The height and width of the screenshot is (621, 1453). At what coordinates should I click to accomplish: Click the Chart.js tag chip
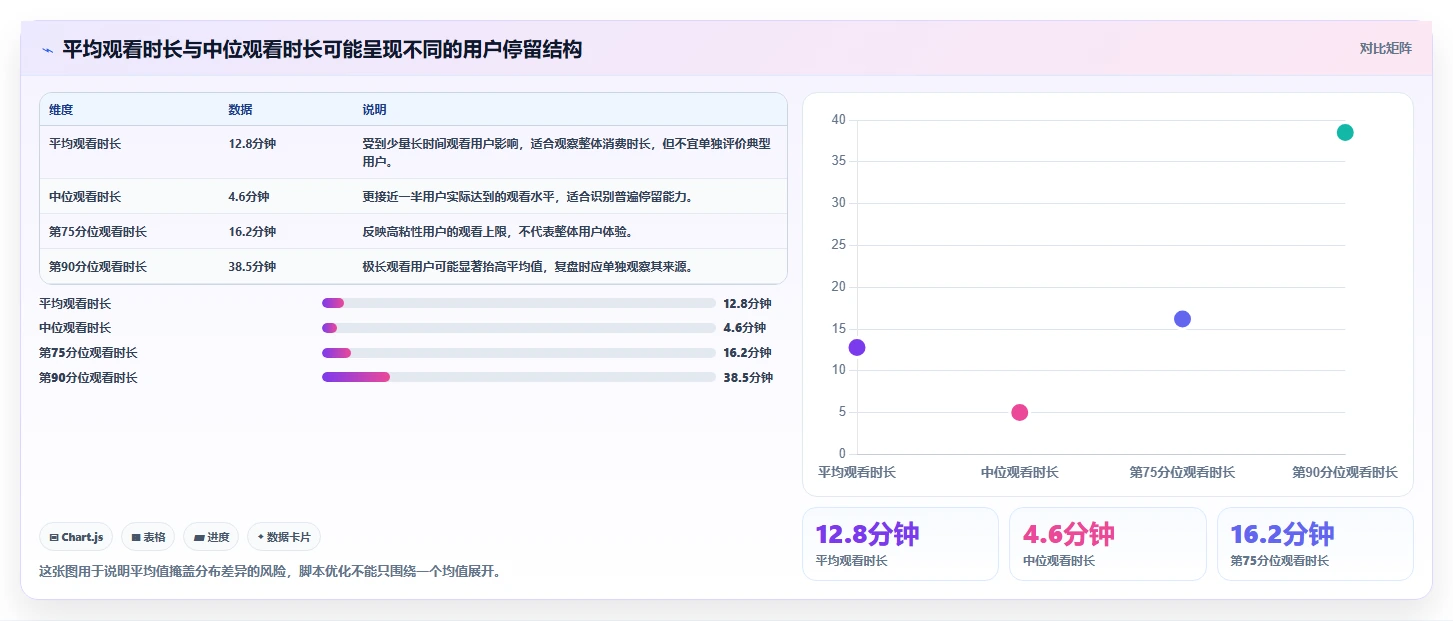coord(77,537)
